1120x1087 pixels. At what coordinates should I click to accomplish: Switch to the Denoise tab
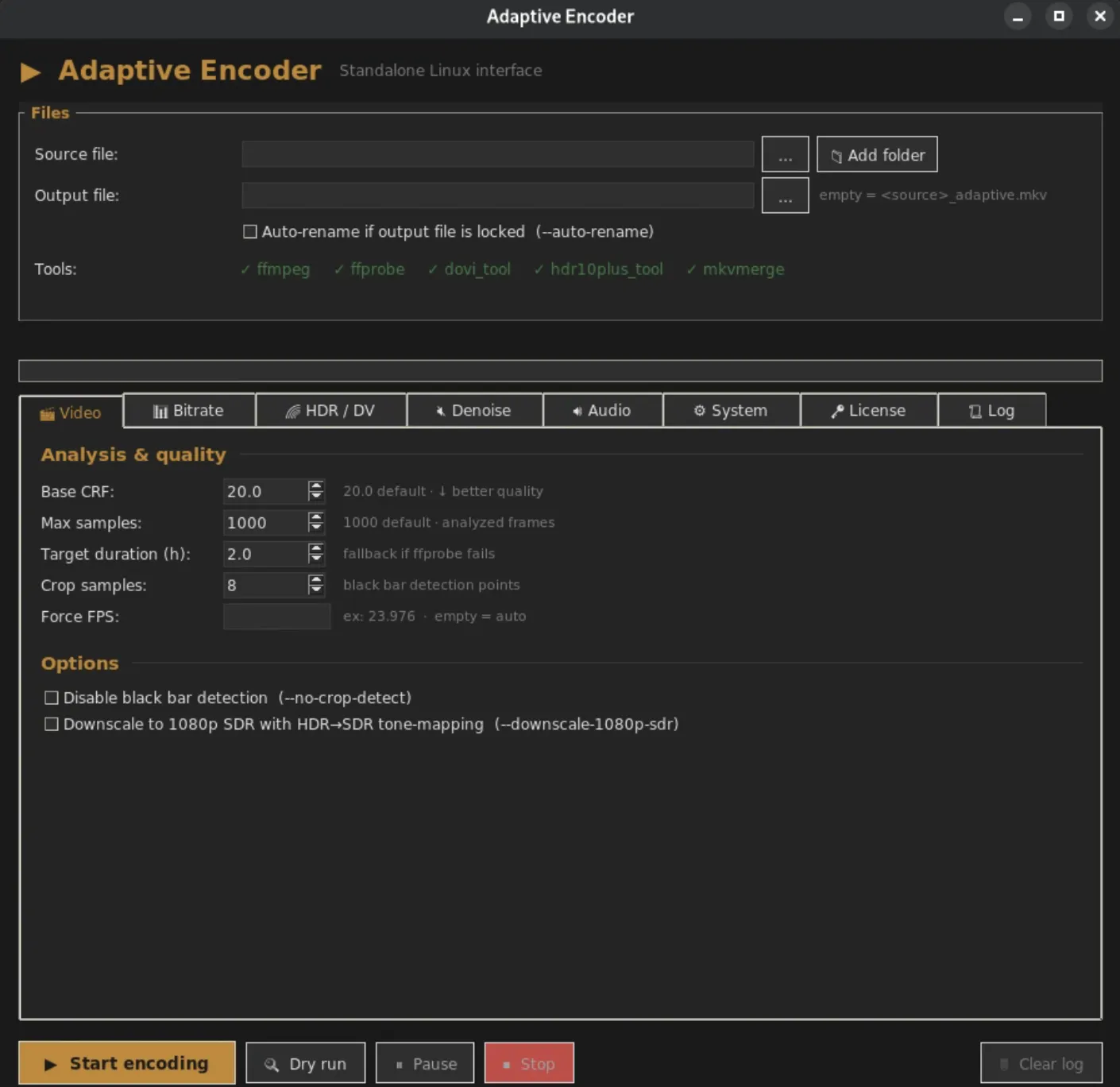tap(474, 410)
